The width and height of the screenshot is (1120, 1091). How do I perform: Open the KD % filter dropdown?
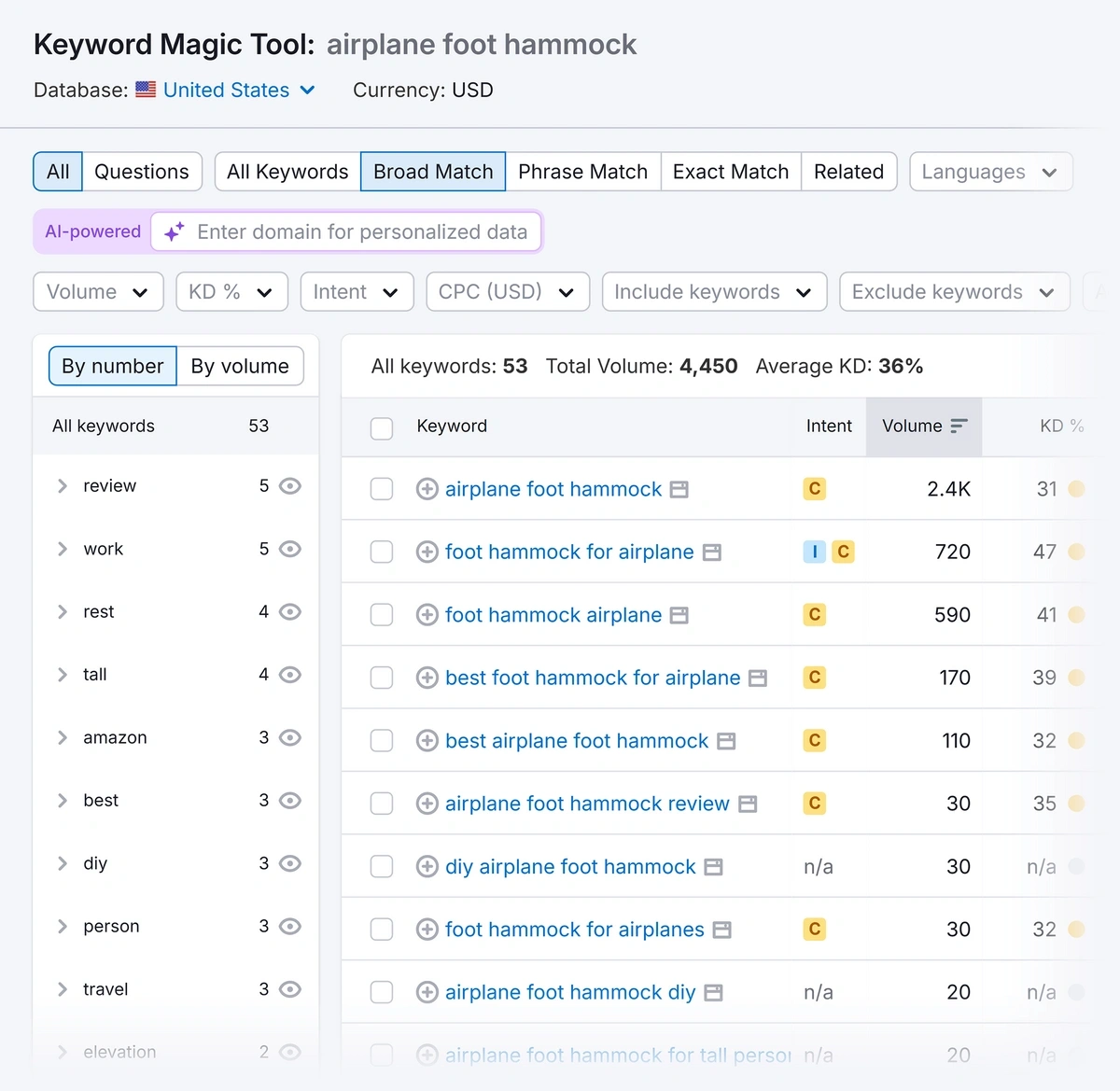click(x=231, y=292)
